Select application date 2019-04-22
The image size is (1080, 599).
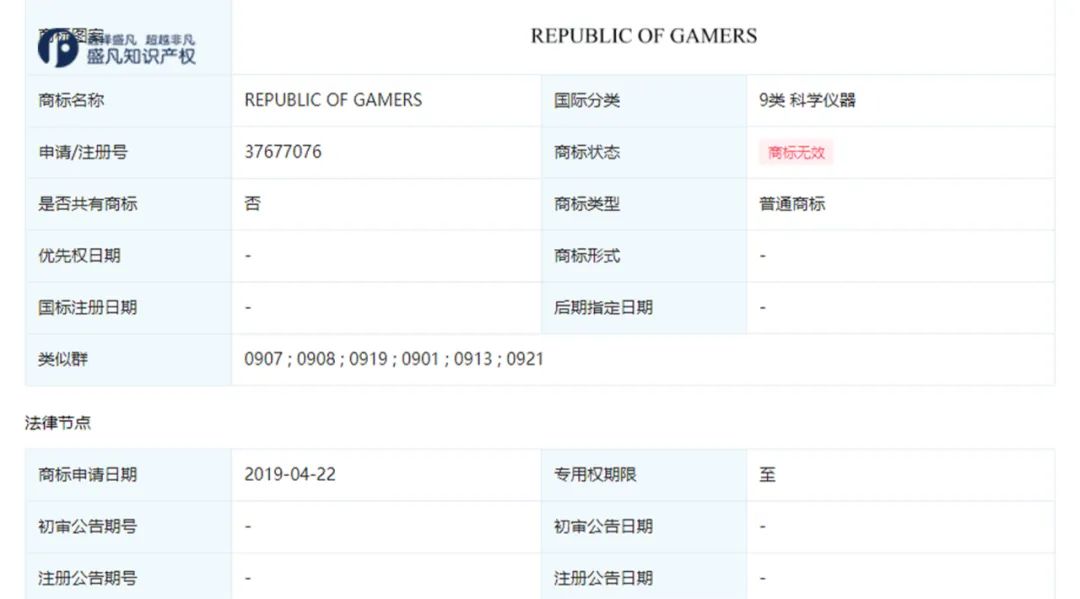(290, 474)
